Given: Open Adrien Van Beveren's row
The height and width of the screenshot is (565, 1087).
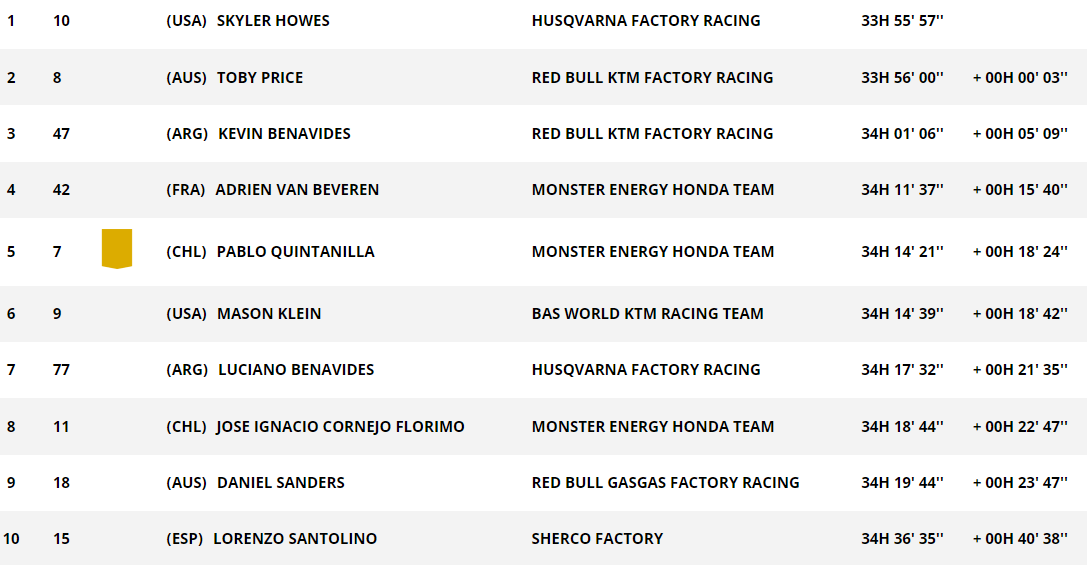Looking at the screenshot, I should 544,190.
